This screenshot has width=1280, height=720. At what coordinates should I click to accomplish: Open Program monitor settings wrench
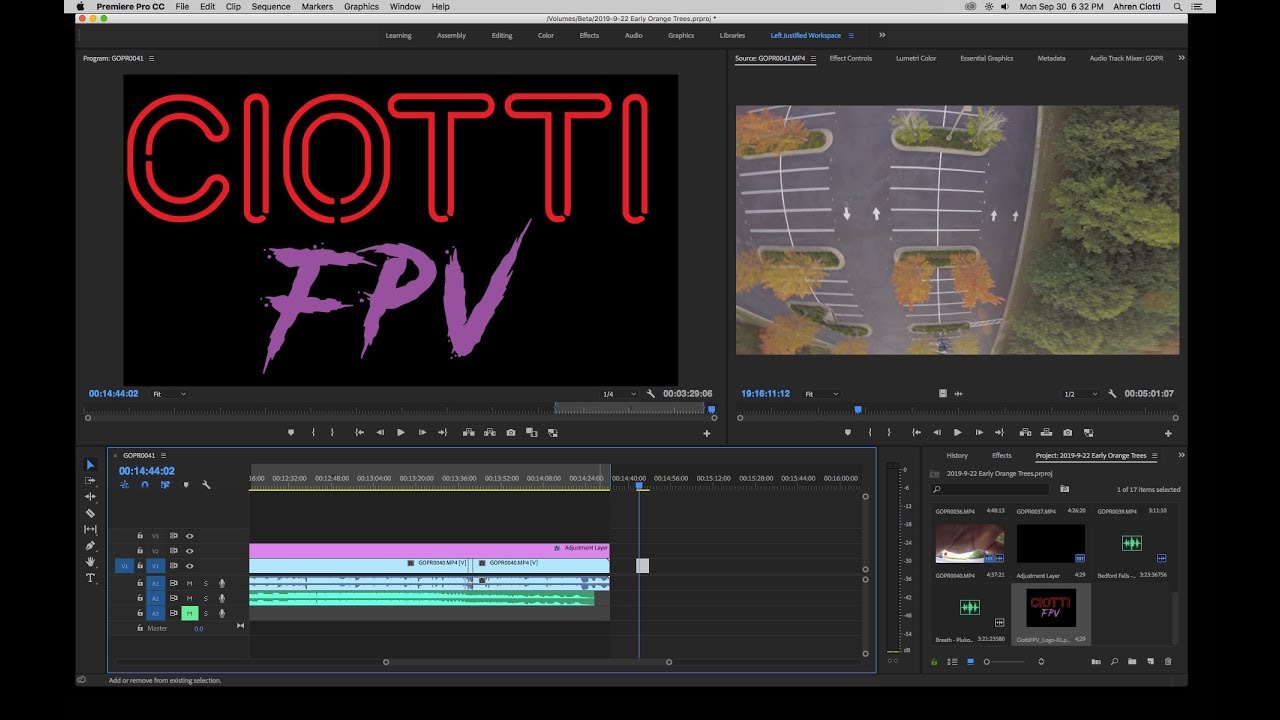[650, 394]
